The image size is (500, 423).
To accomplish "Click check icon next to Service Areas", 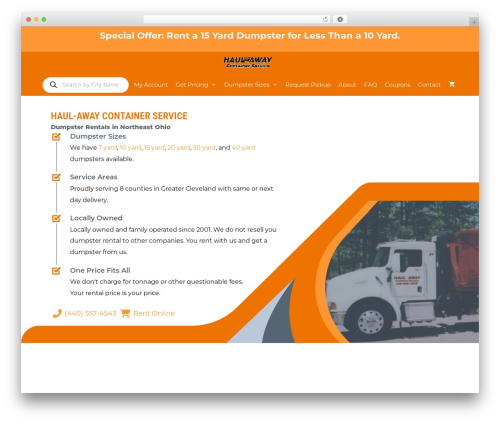I will [x=56, y=177].
